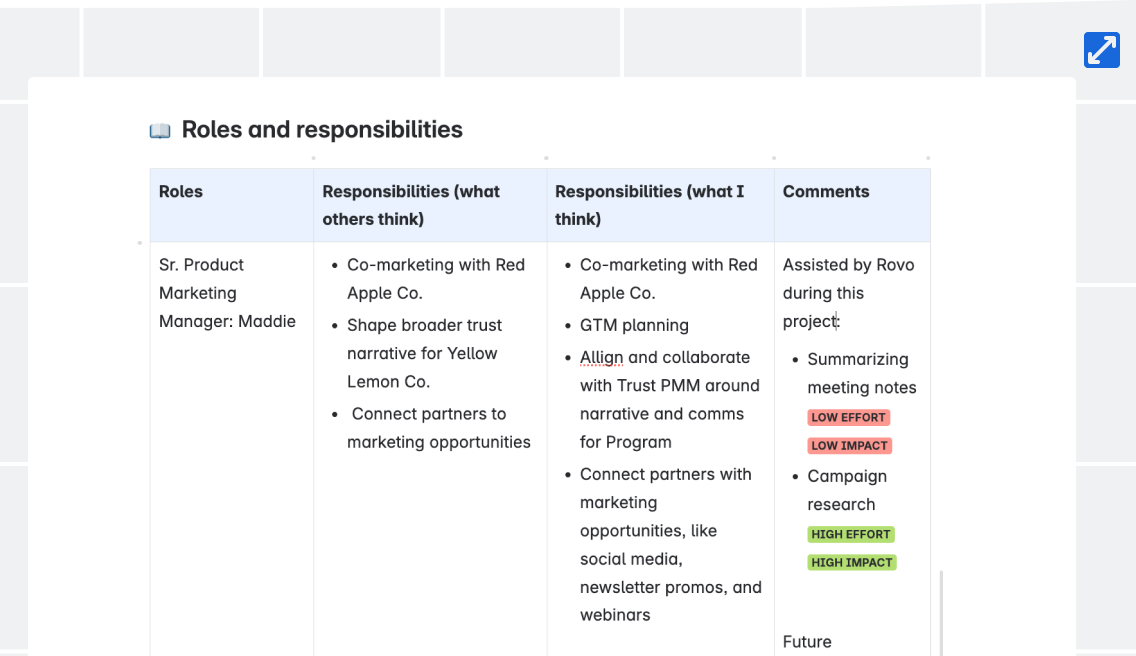Click the green HIGH IMPACT status tag
Viewport: 1136px width, 656px height.
(x=852, y=562)
